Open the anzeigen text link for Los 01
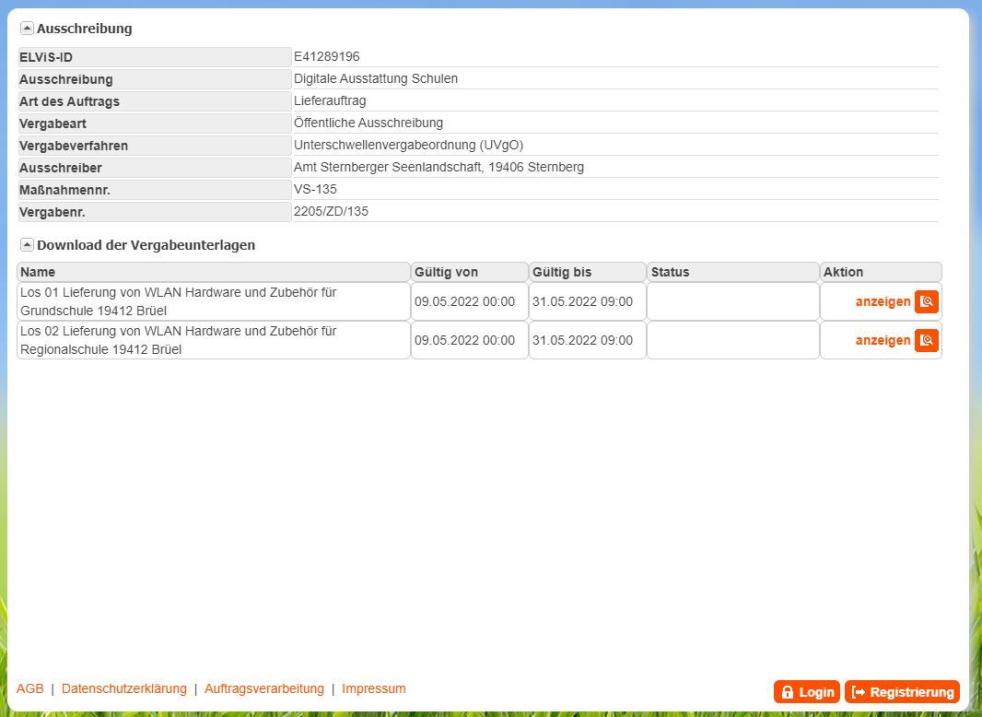 [882, 302]
